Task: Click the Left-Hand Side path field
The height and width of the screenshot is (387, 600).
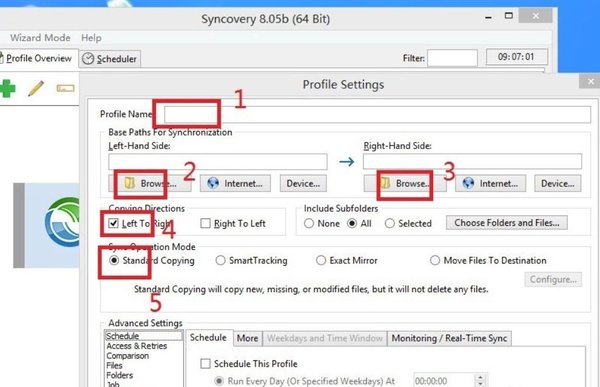Action: (x=218, y=162)
